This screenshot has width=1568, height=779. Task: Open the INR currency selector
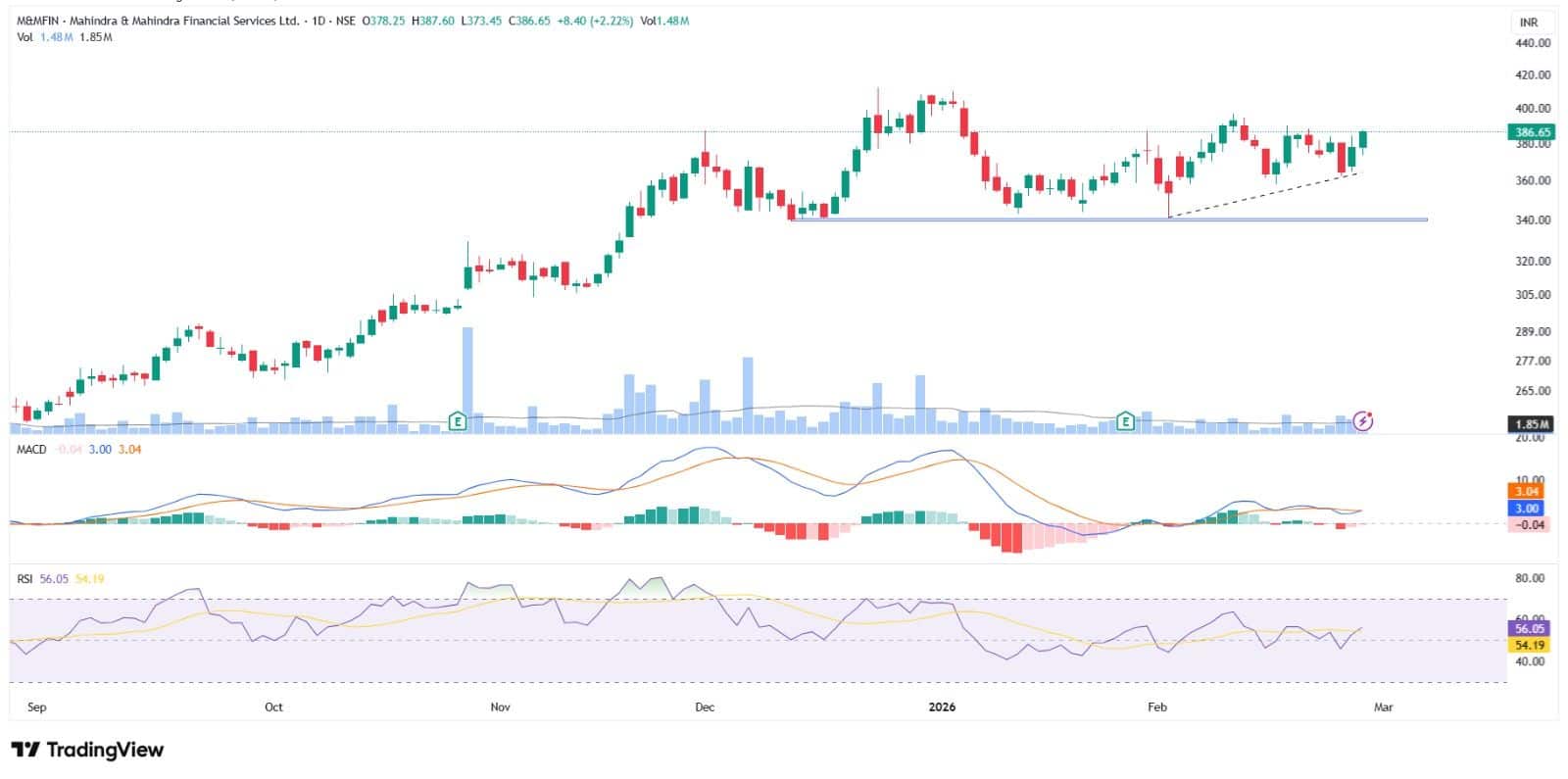1529,22
